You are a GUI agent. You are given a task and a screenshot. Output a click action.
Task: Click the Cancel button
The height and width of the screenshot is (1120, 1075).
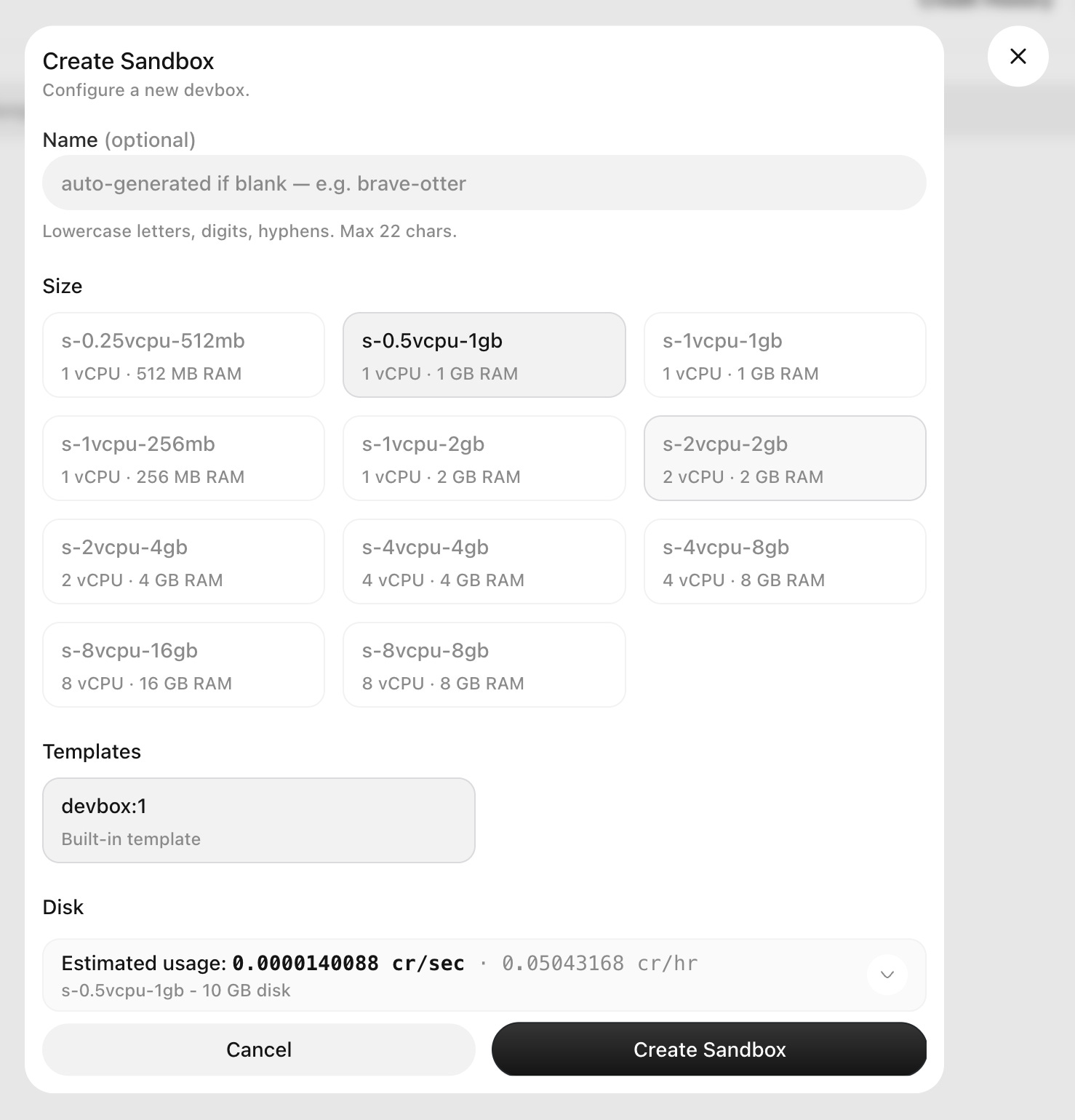point(259,1049)
